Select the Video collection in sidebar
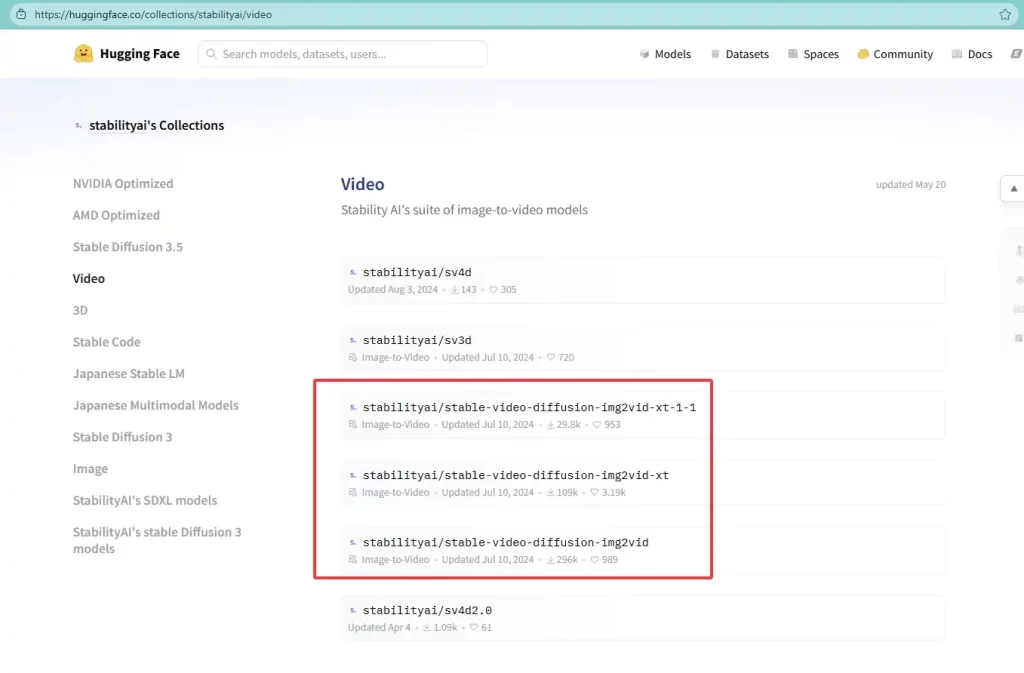 point(89,279)
